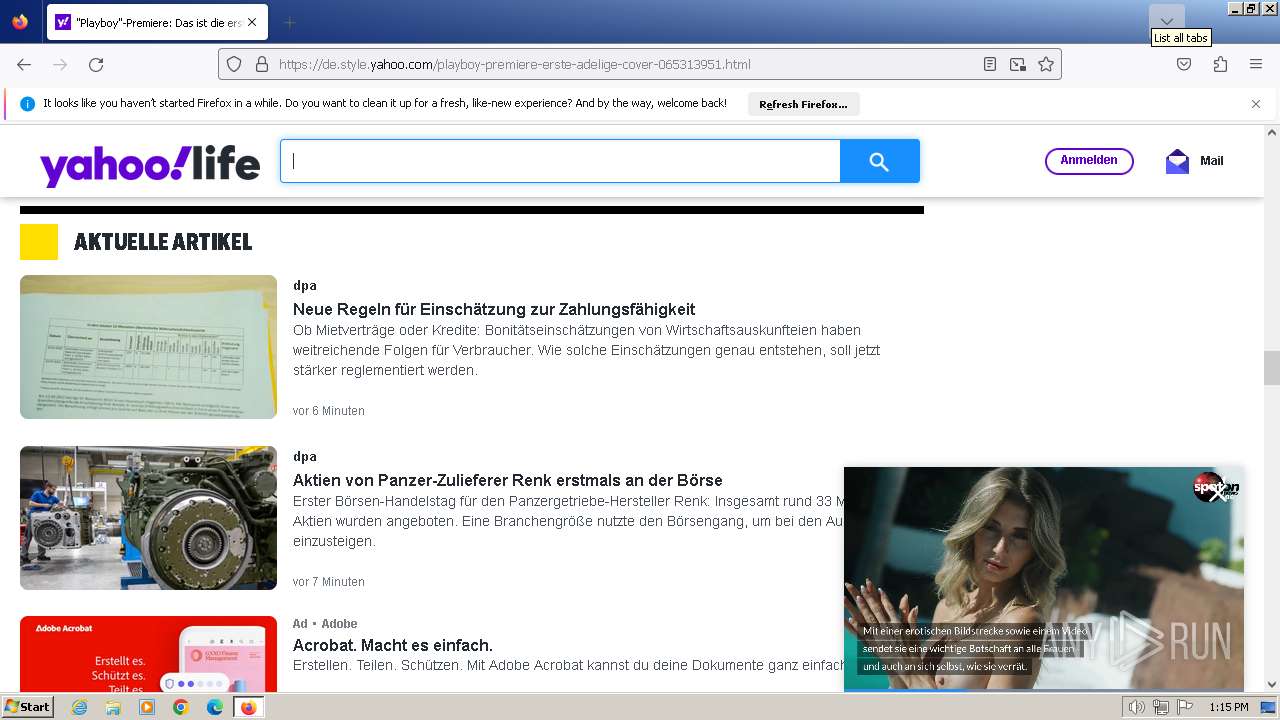Focus the Yahoo search field
Image resolution: width=1280 pixels, height=720 pixels.
[560, 161]
